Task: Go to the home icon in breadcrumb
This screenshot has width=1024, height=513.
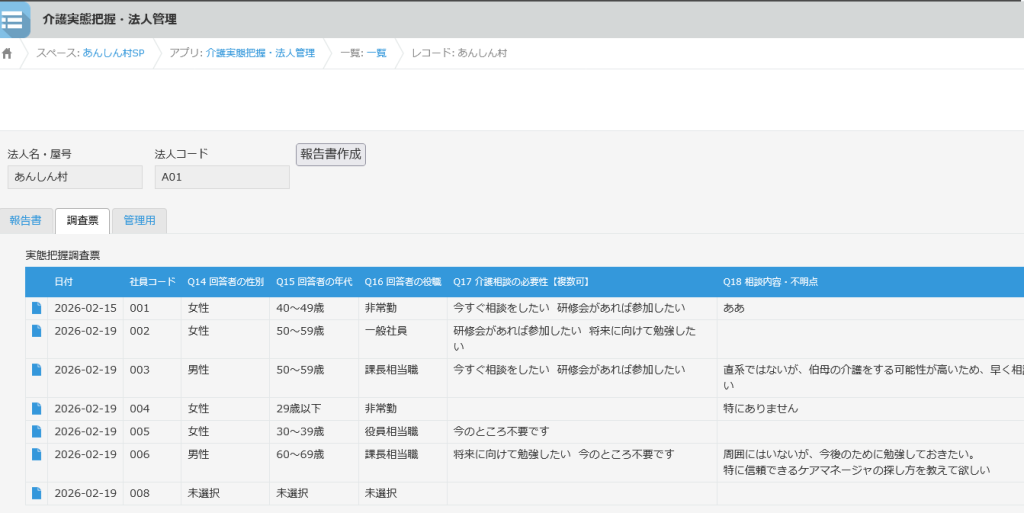Action: (8, 53)
